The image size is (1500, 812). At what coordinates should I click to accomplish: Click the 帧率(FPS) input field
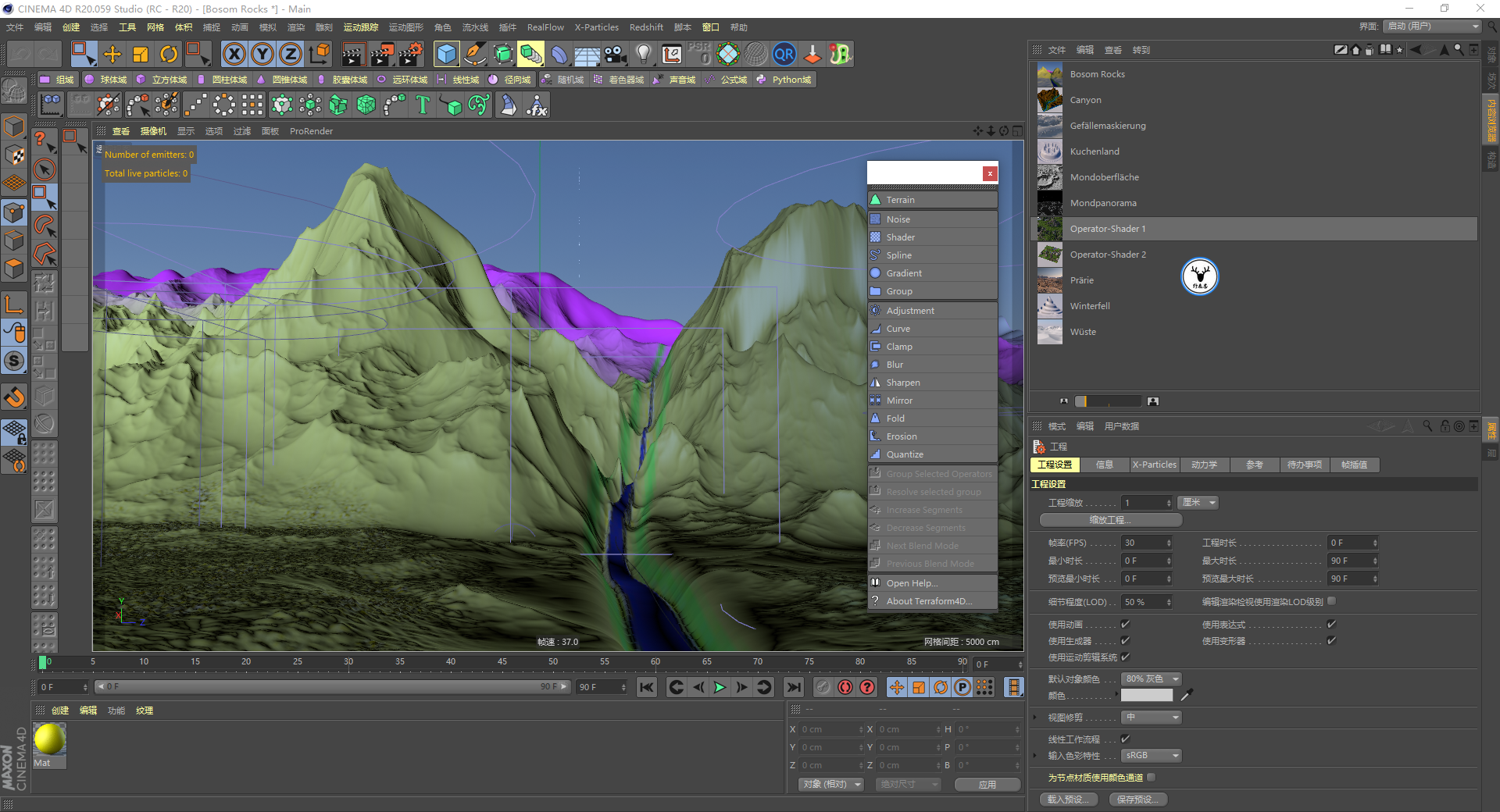1147,543
